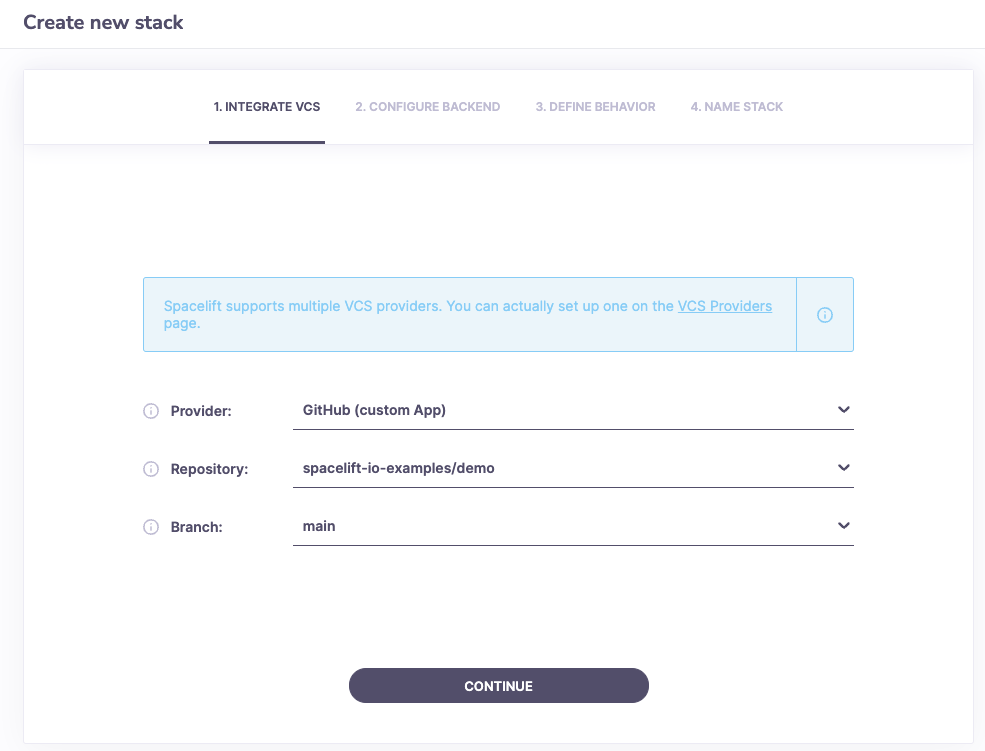985x751 pixels.
Task: Expand the Provider dropdown arrow
Action: (843, 410)
